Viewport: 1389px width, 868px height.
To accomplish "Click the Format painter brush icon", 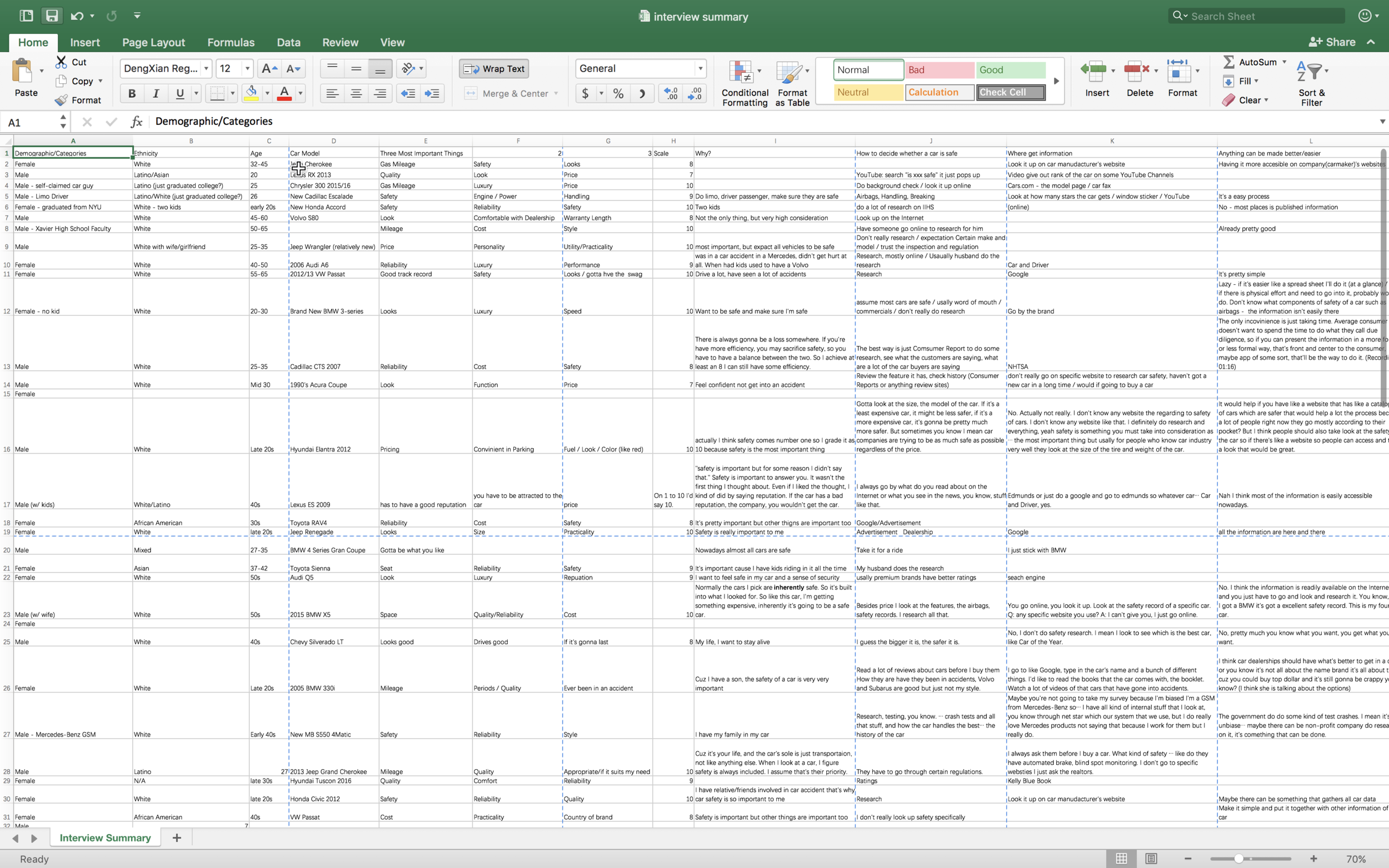I will 62,100.
